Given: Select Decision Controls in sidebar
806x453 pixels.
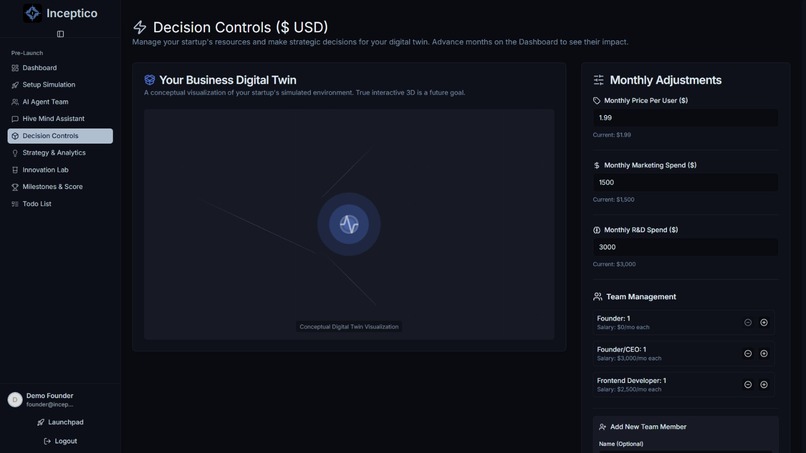Looking at the screenshot, I should point(60,136).
